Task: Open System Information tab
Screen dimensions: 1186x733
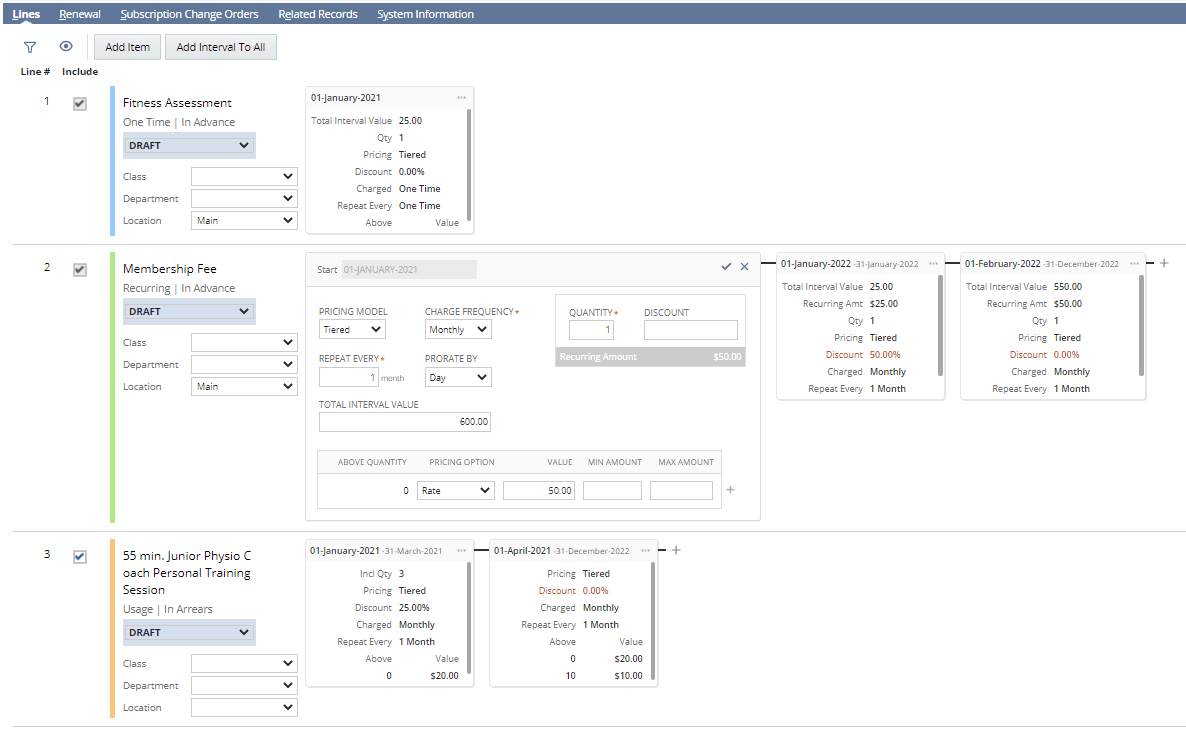Action: click(x=426, y=14)
